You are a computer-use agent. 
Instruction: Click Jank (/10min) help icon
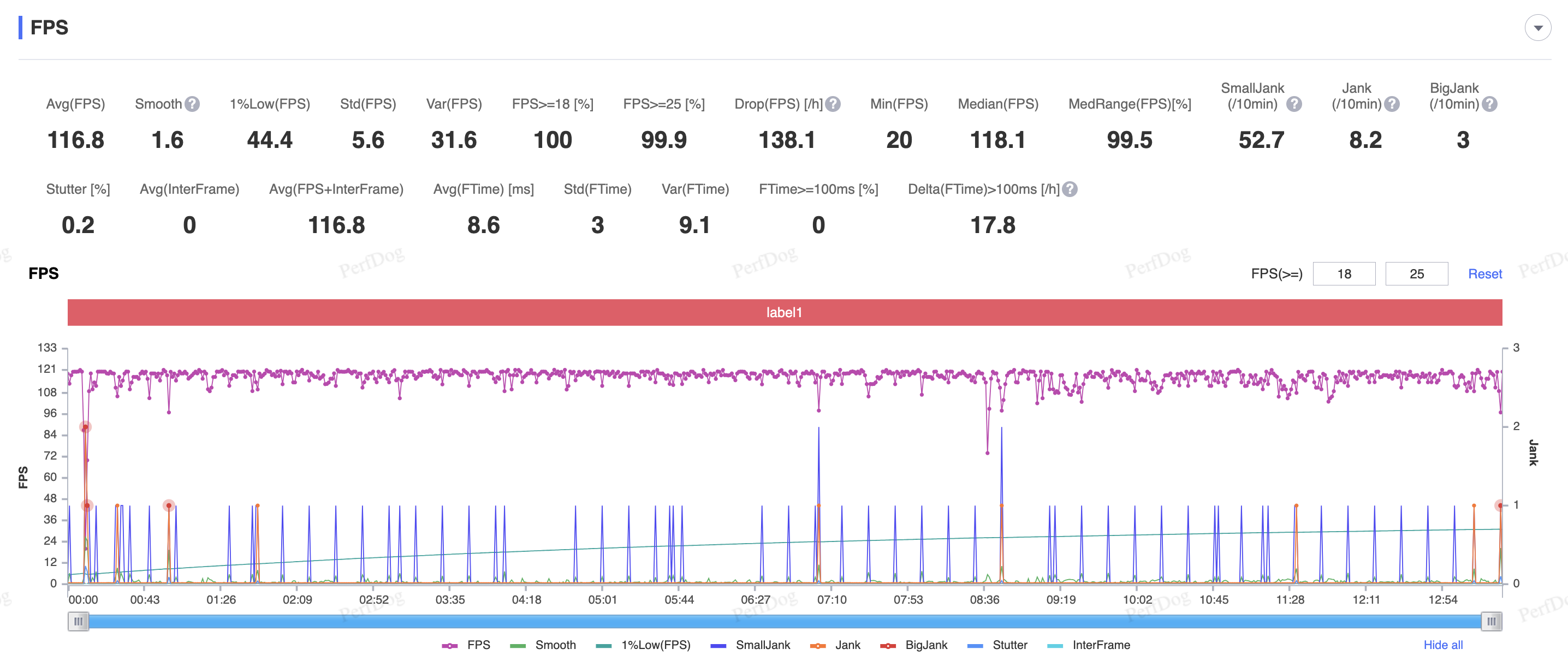1392,104
